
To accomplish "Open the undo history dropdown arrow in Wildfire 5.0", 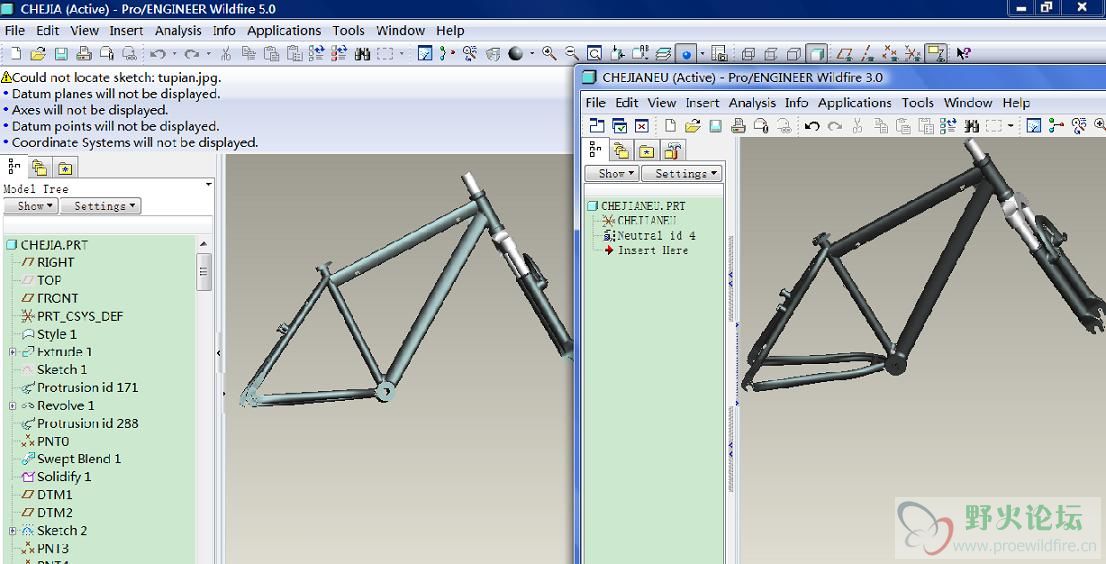I will click(x=174, y=54).
